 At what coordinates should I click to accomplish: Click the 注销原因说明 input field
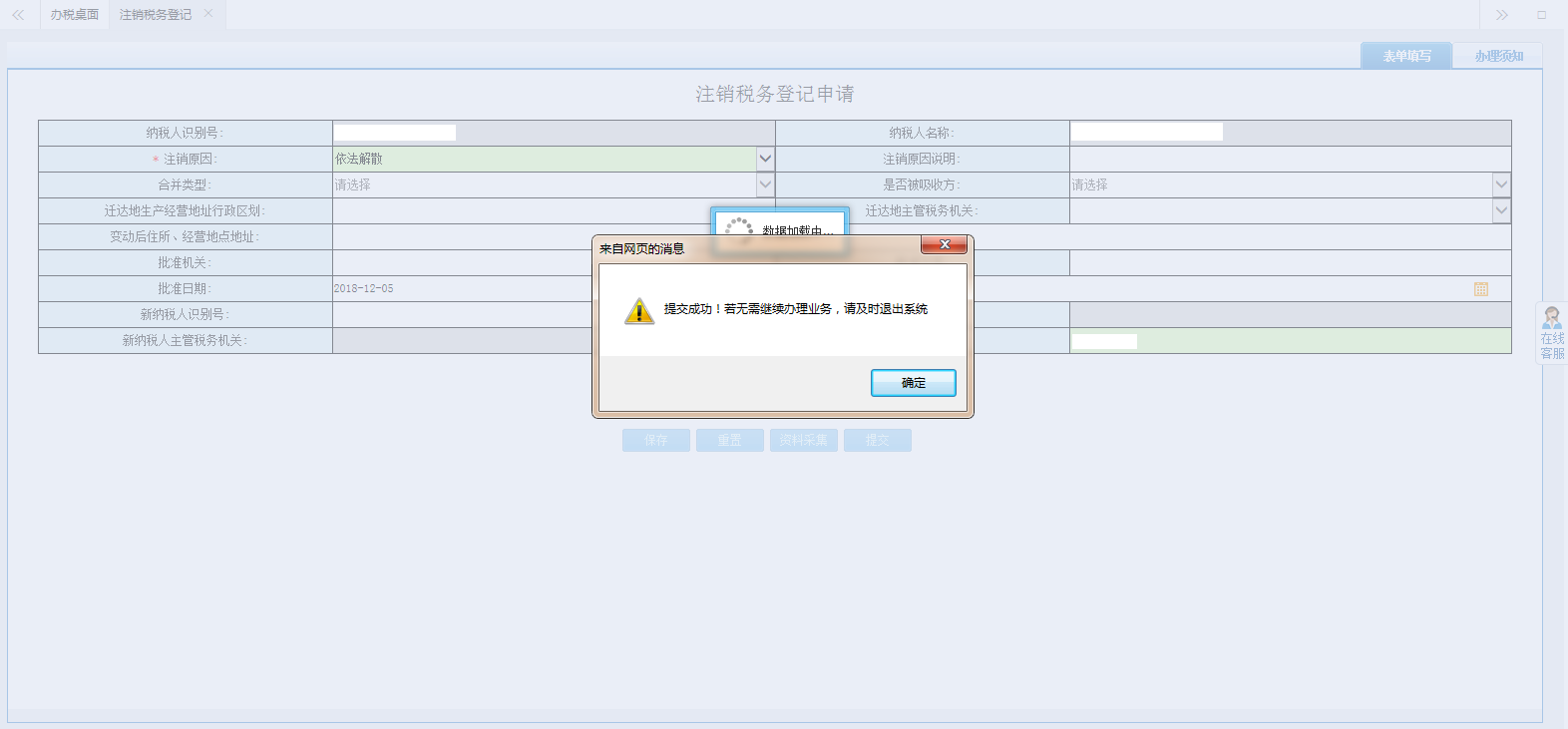(1290, 159)
